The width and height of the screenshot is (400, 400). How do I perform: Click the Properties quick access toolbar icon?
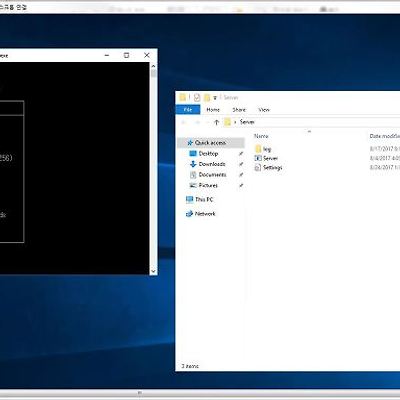pyautogui.click(x=197, y=97)
